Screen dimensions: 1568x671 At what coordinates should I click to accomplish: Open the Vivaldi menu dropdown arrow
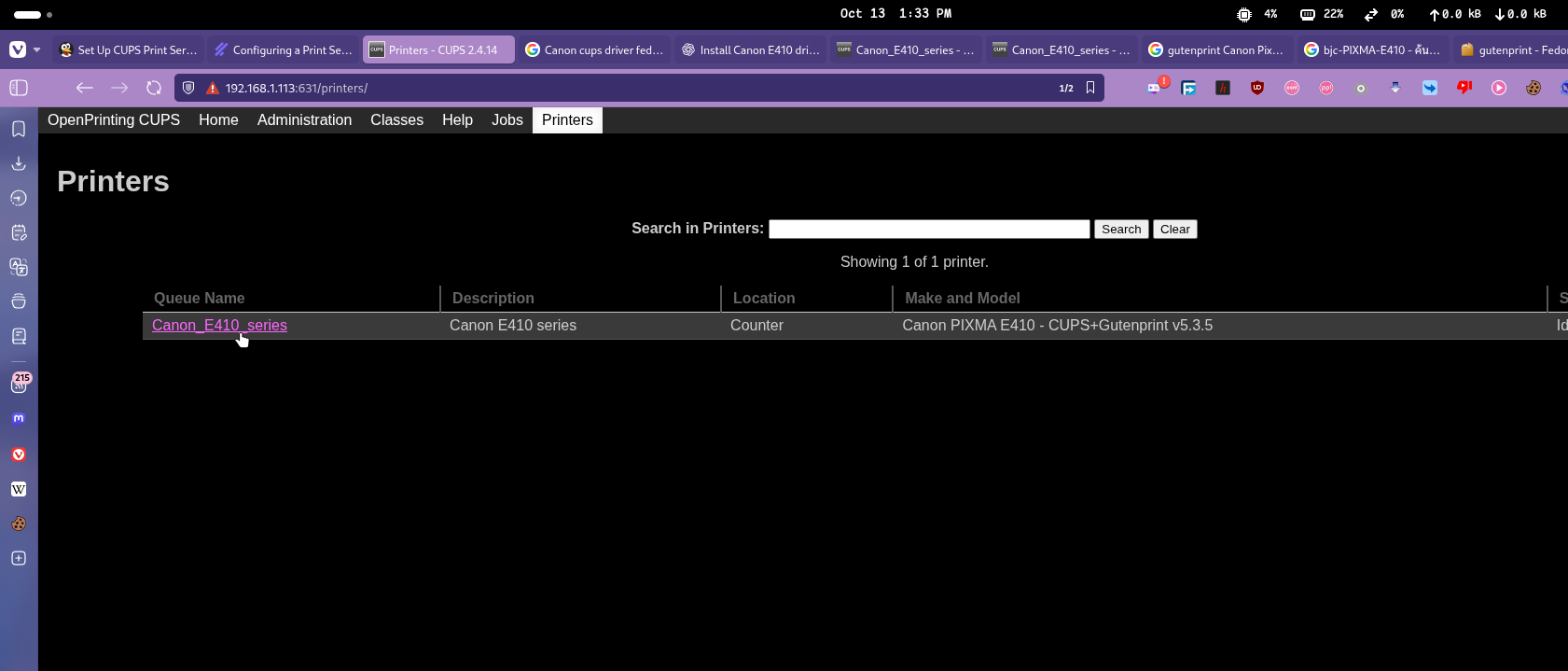(x=37, y=50)
